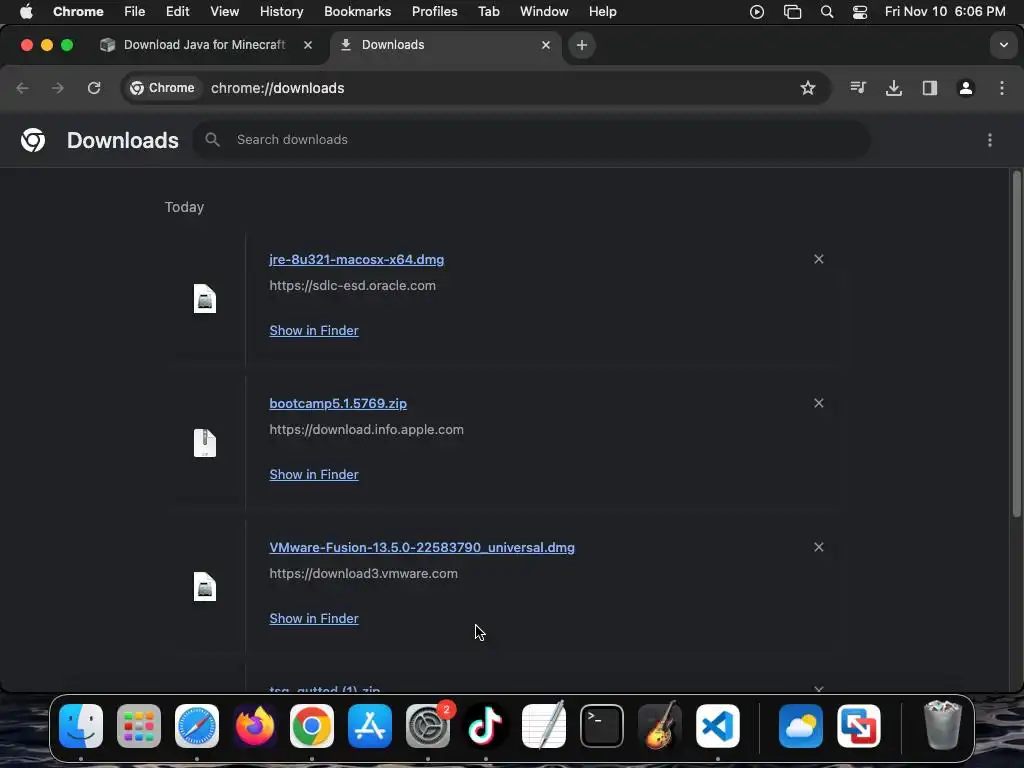Screen dimensions: 1024x768
Task: Show jre-8u321 dmg in Finder
Action: 313,330
